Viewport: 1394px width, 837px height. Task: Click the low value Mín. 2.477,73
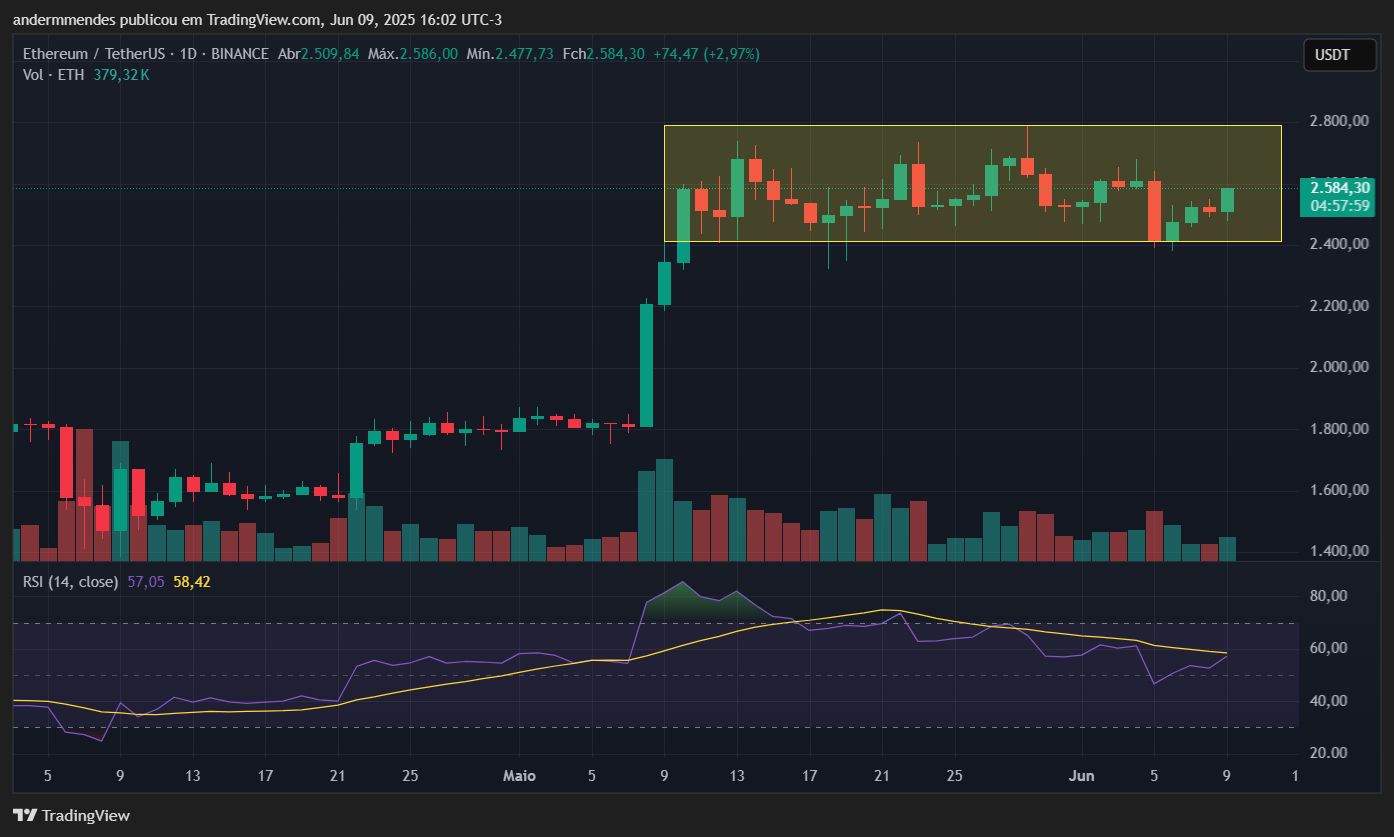pos(510,54)
